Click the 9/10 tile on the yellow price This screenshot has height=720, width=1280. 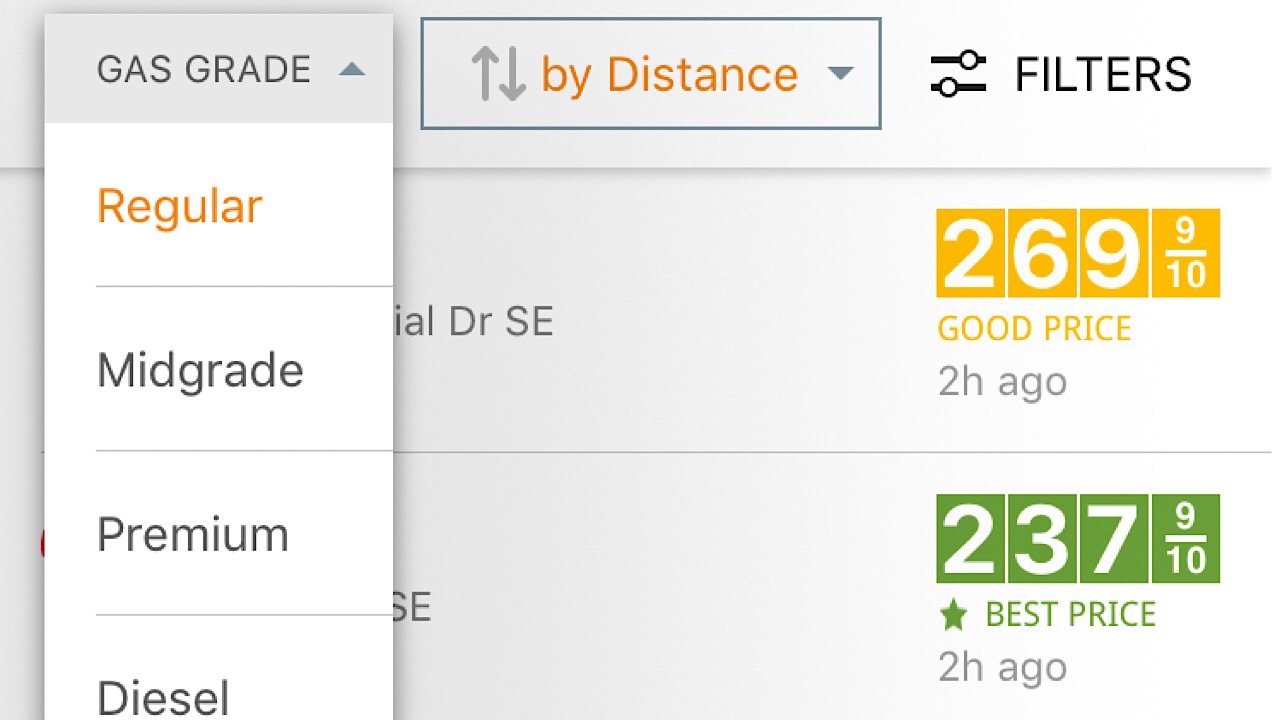(x=1185, y=253)
